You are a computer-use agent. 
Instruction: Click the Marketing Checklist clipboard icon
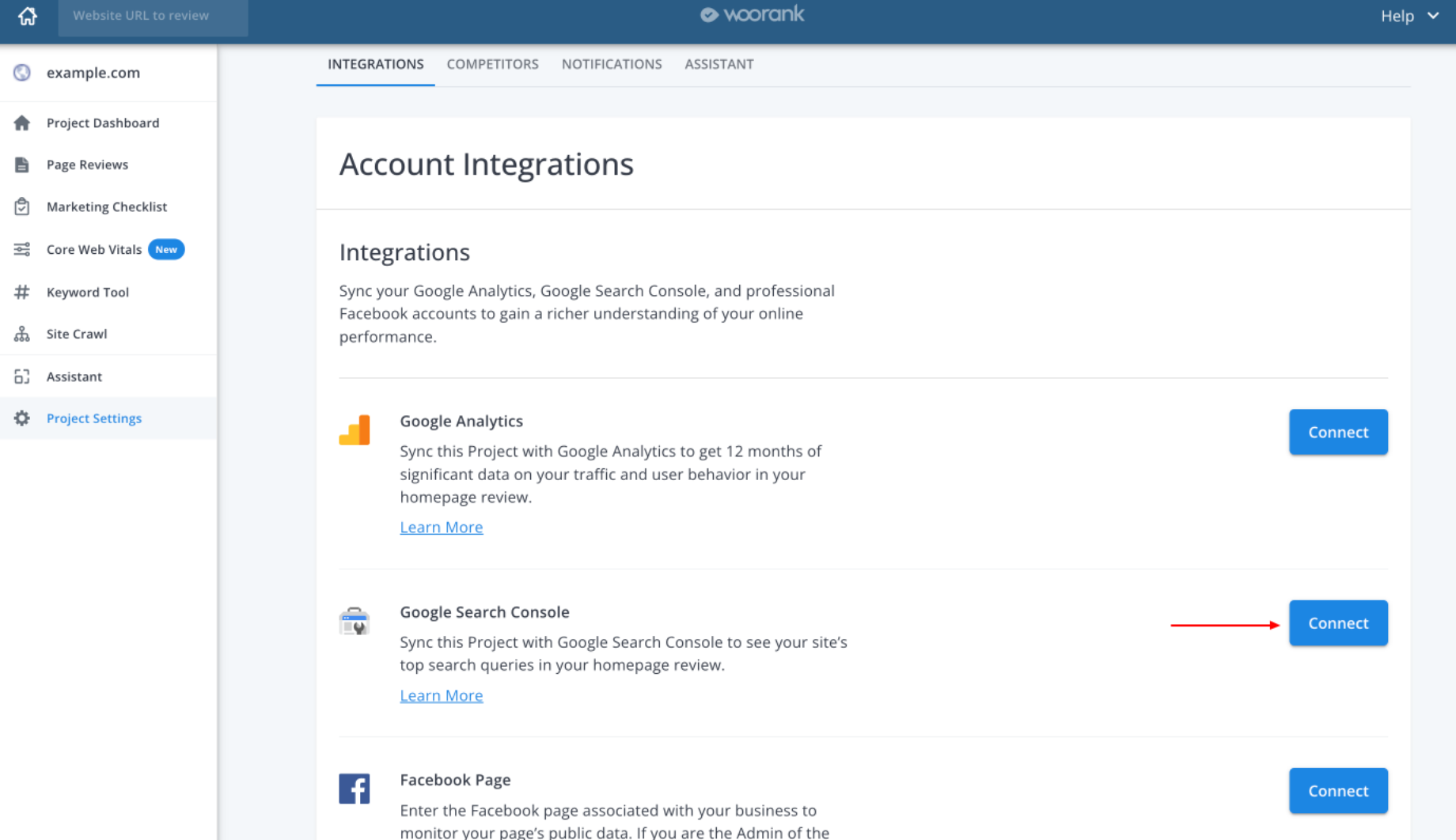[x=22, y=206]
